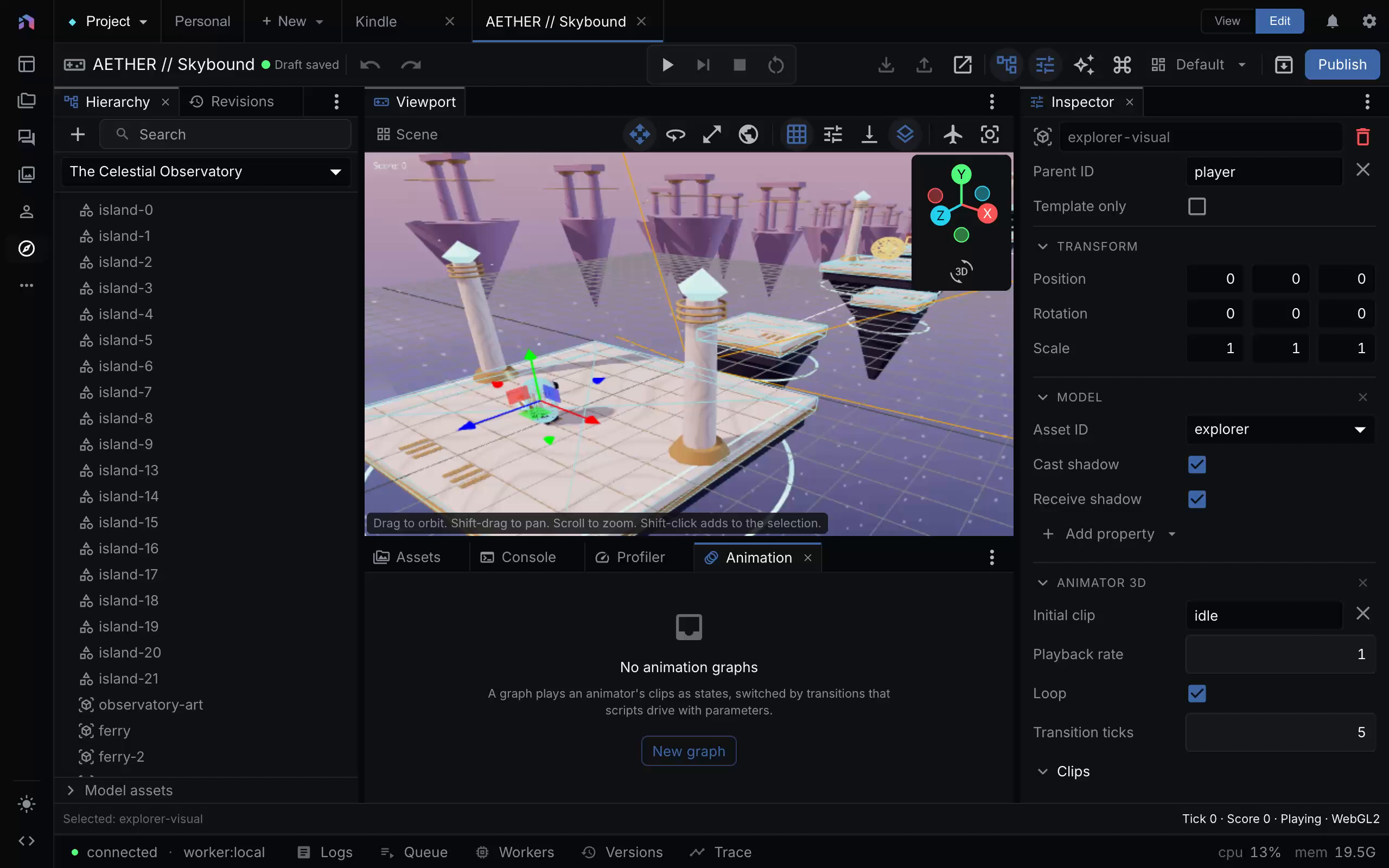Click the step-forward playback icon
The height and width of the screenshot is (868, 1389).
tap(703, 65)
